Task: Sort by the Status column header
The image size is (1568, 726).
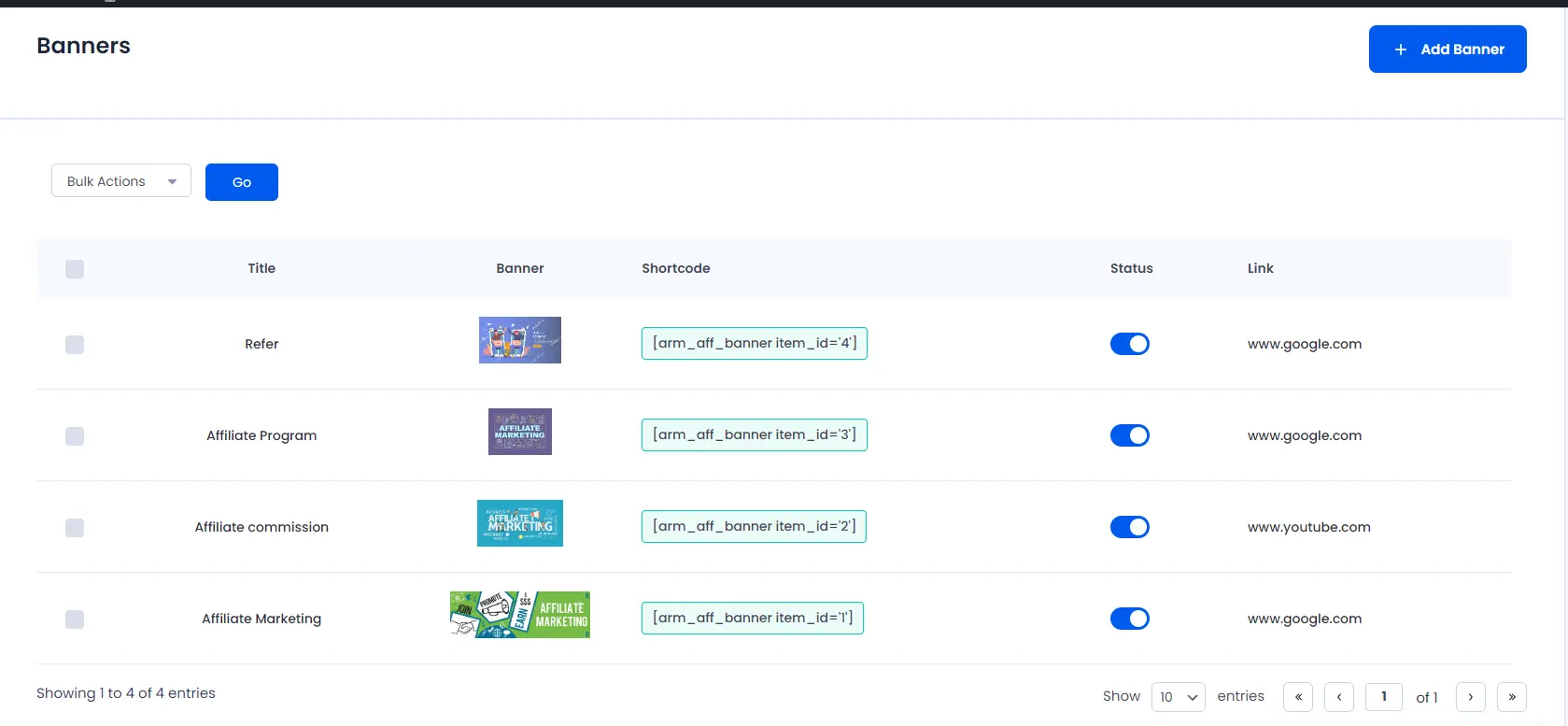Action: tap(1132, 268)
